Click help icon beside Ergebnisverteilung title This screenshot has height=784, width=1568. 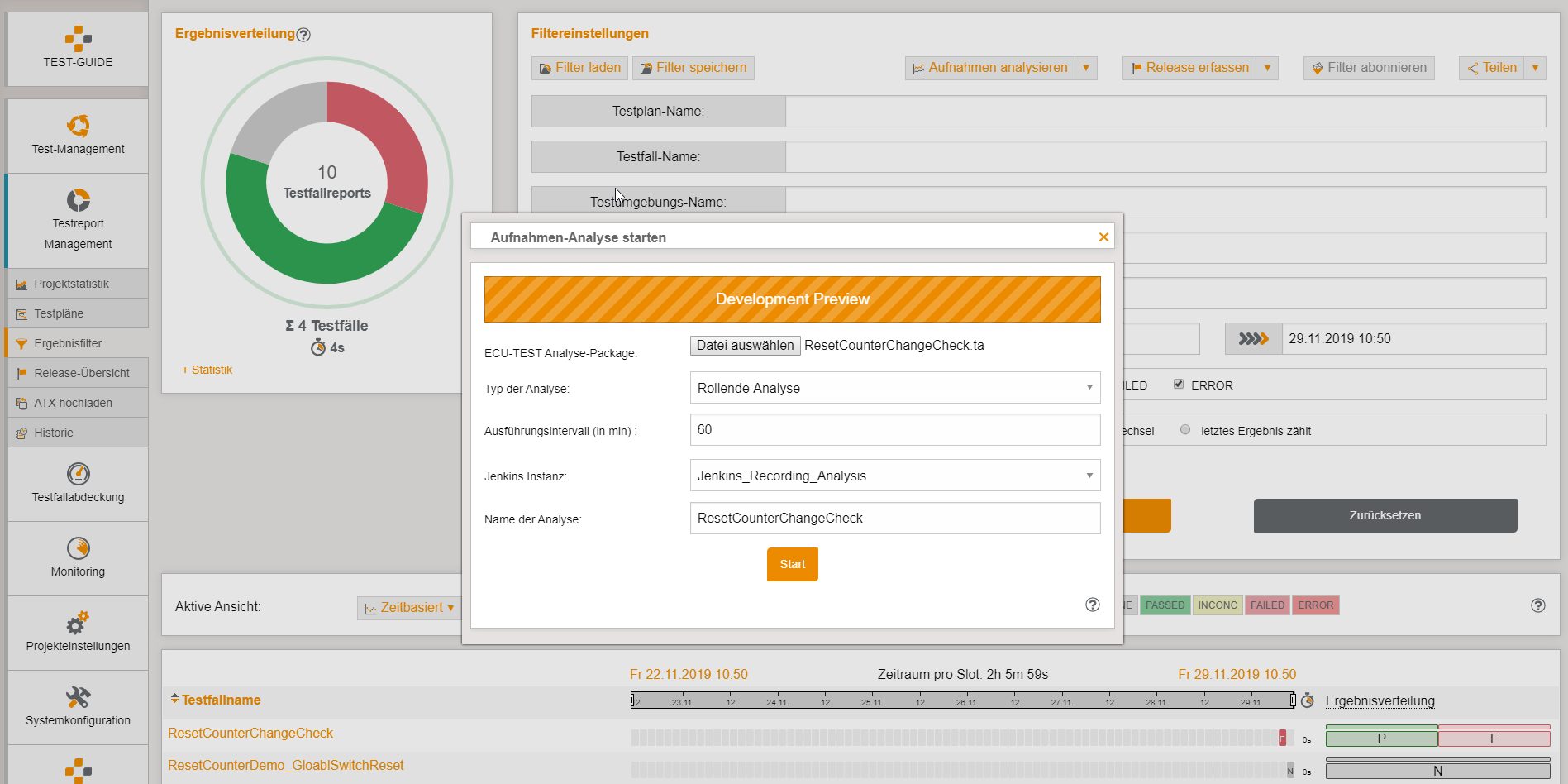coord(303,35)
